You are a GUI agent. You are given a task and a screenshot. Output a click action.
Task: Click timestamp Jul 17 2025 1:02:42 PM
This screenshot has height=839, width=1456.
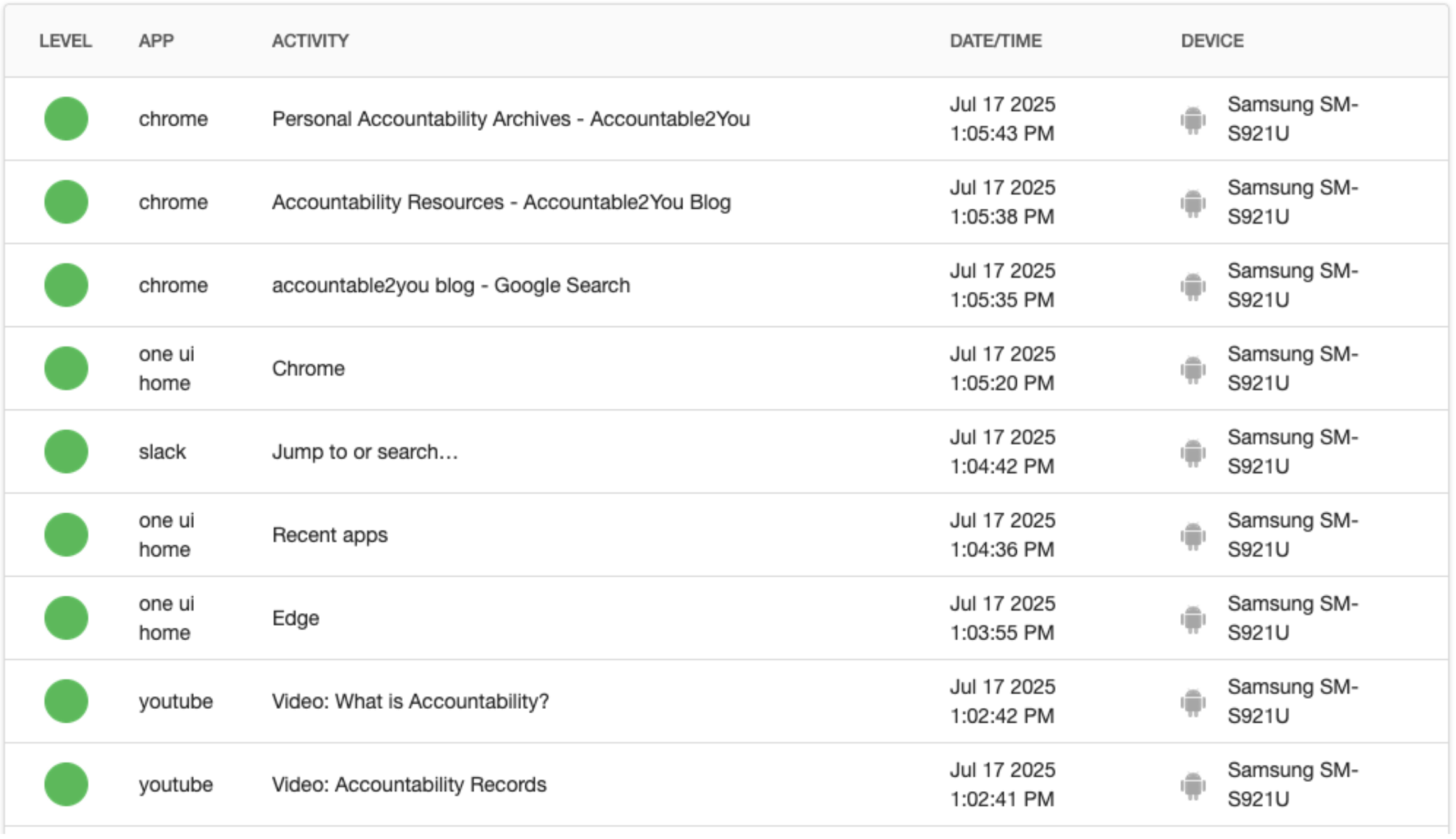pyautogui.click(x=1002, y=701)
